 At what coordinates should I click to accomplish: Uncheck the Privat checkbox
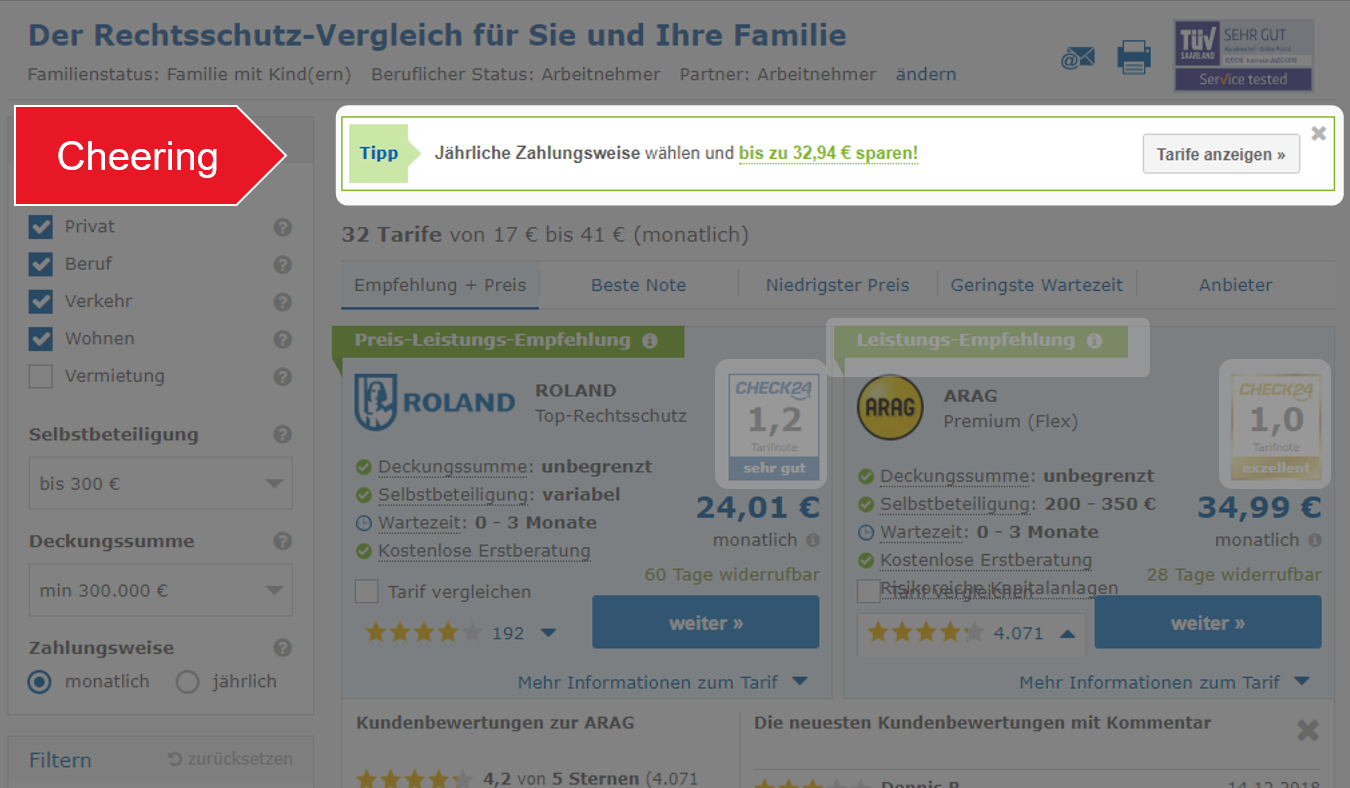coord(41,227)
